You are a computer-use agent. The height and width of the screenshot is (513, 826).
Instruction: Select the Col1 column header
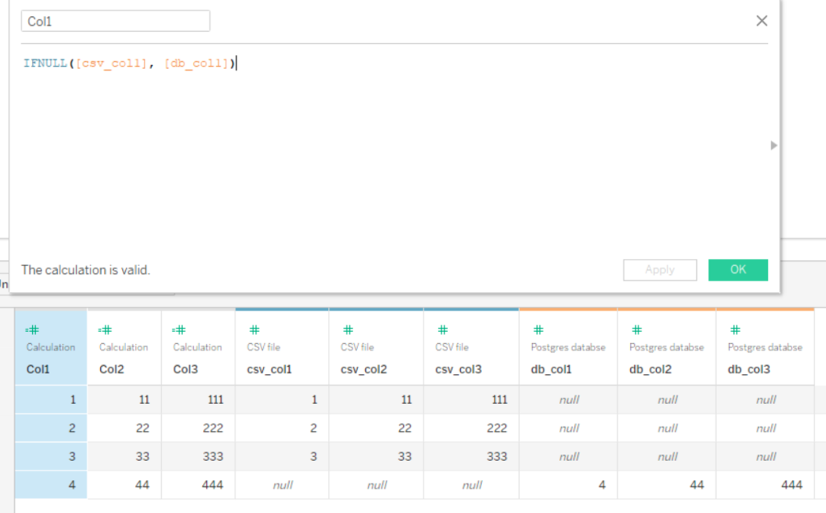(x=51, y=348)
